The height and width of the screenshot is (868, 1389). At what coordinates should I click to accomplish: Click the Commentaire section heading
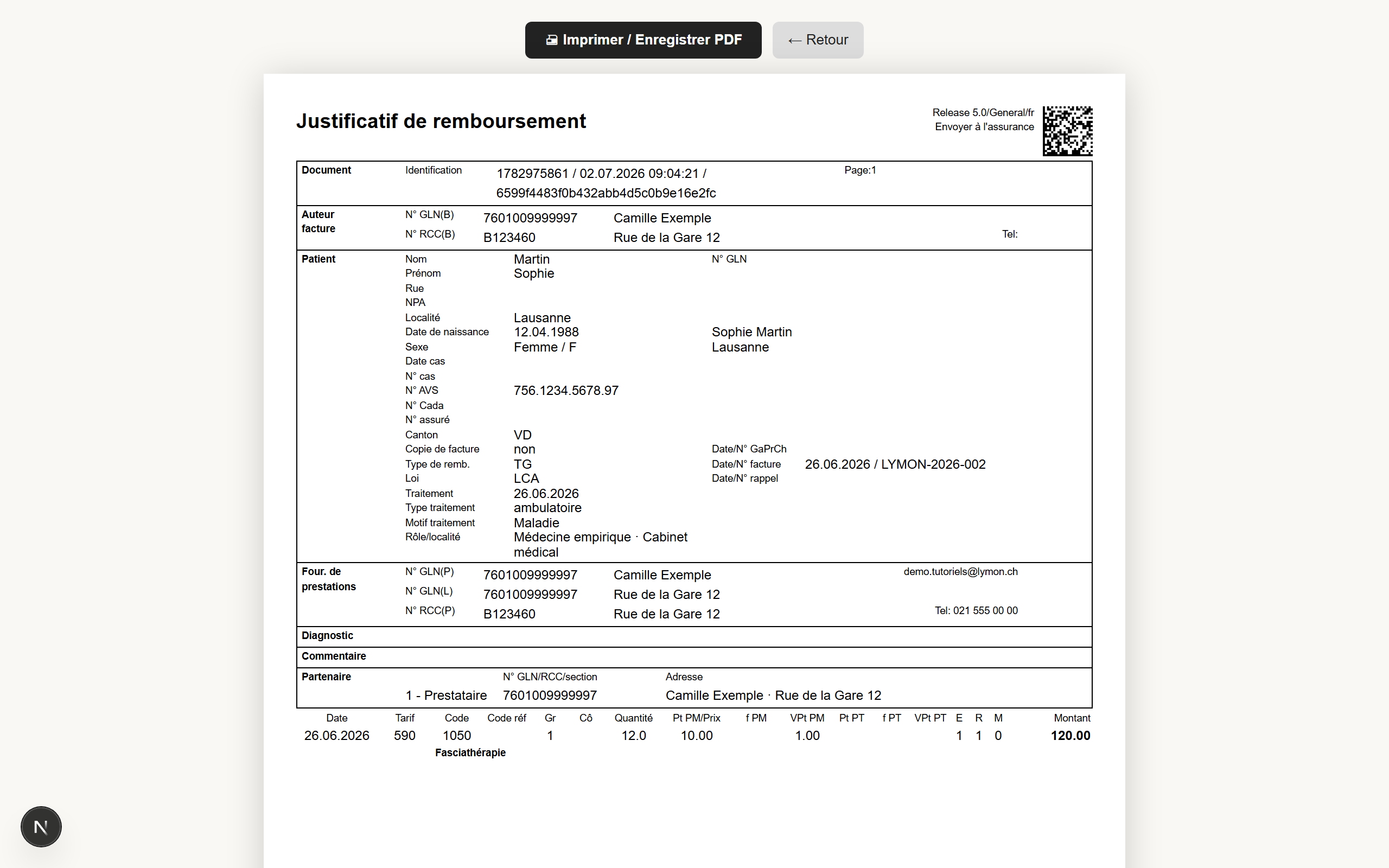(x=334, y=656)
